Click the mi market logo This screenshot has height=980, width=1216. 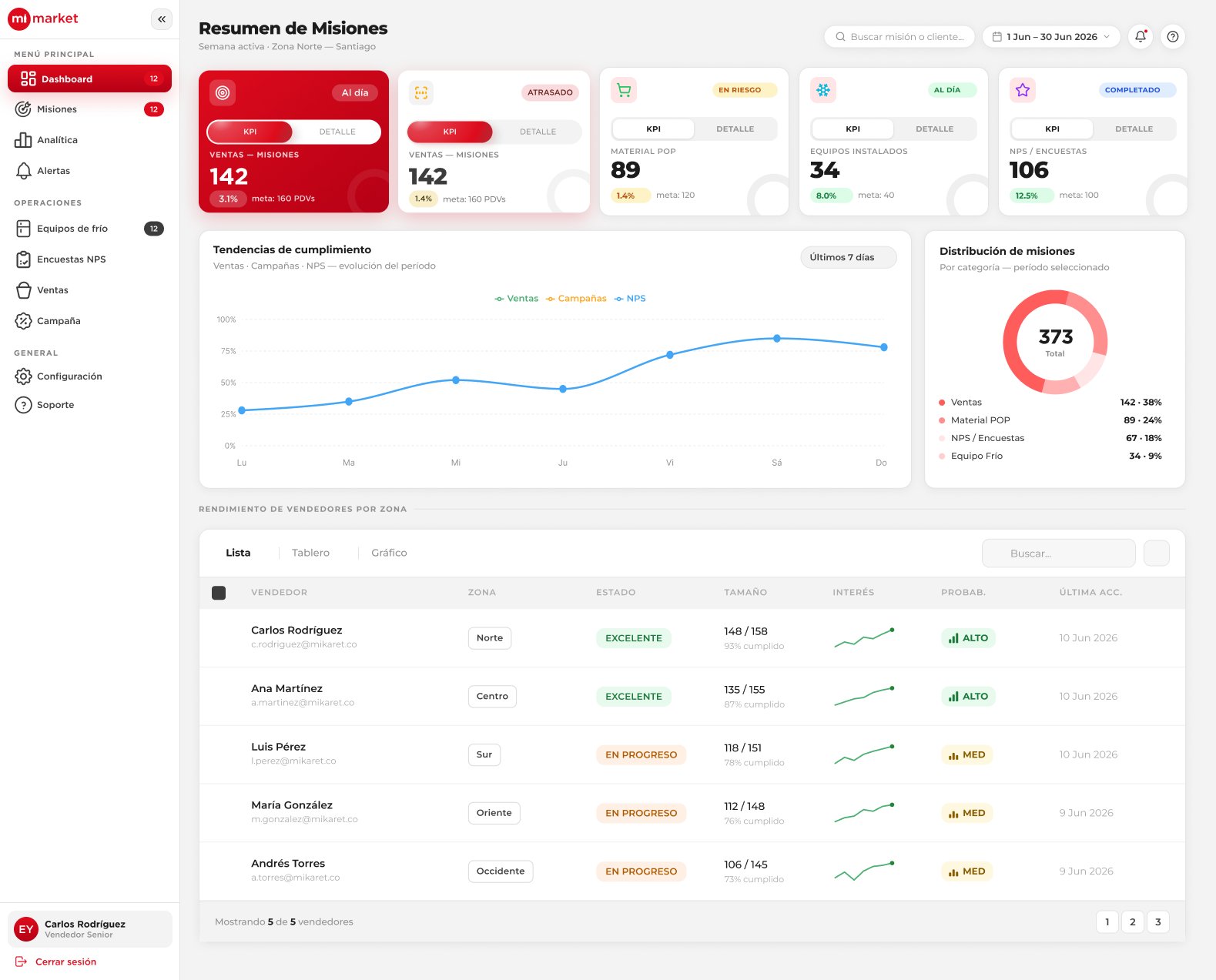tap(43, 18)
